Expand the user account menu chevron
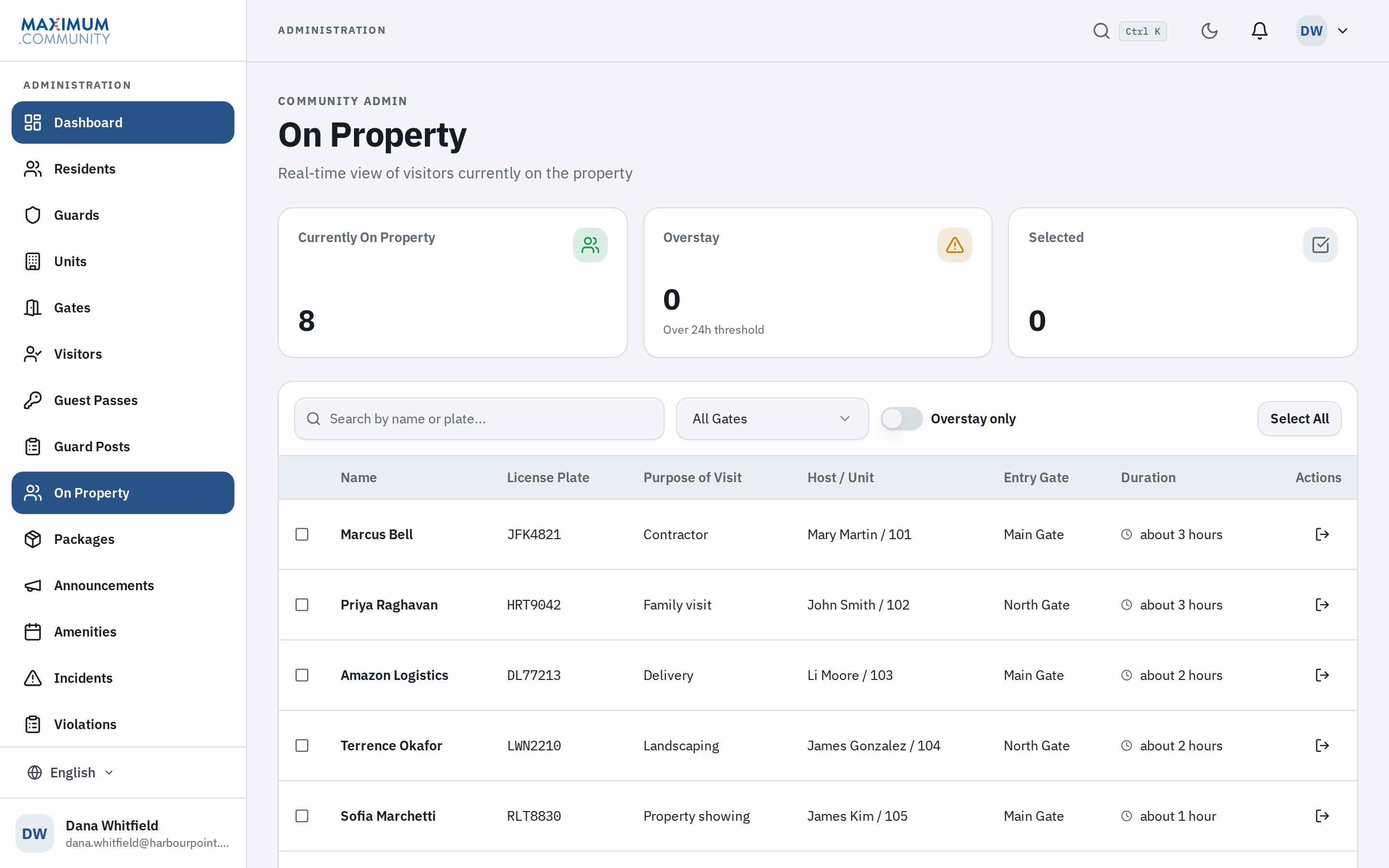Viewport: 1389px width, 868px height. pos(1343,31)
